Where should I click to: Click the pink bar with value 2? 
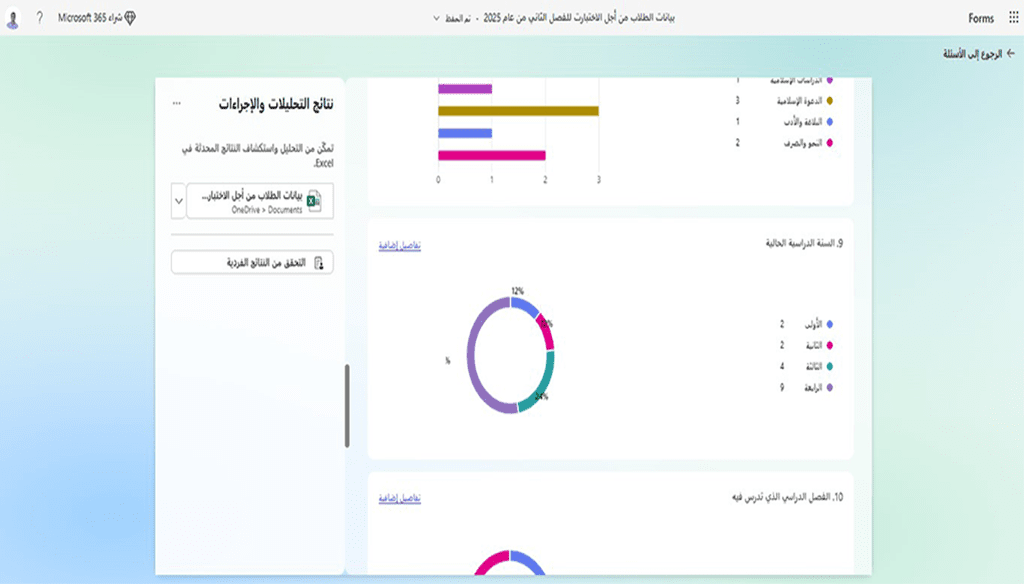(x=492, y=155)
